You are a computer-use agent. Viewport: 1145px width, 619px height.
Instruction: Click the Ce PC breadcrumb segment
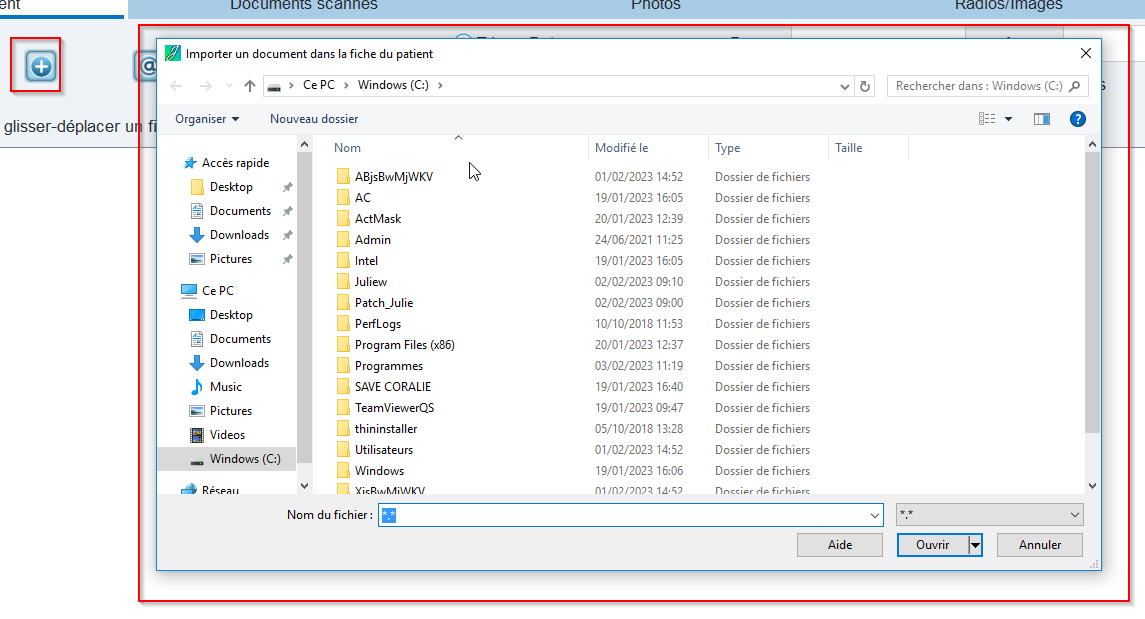click(x=319, y=85)
